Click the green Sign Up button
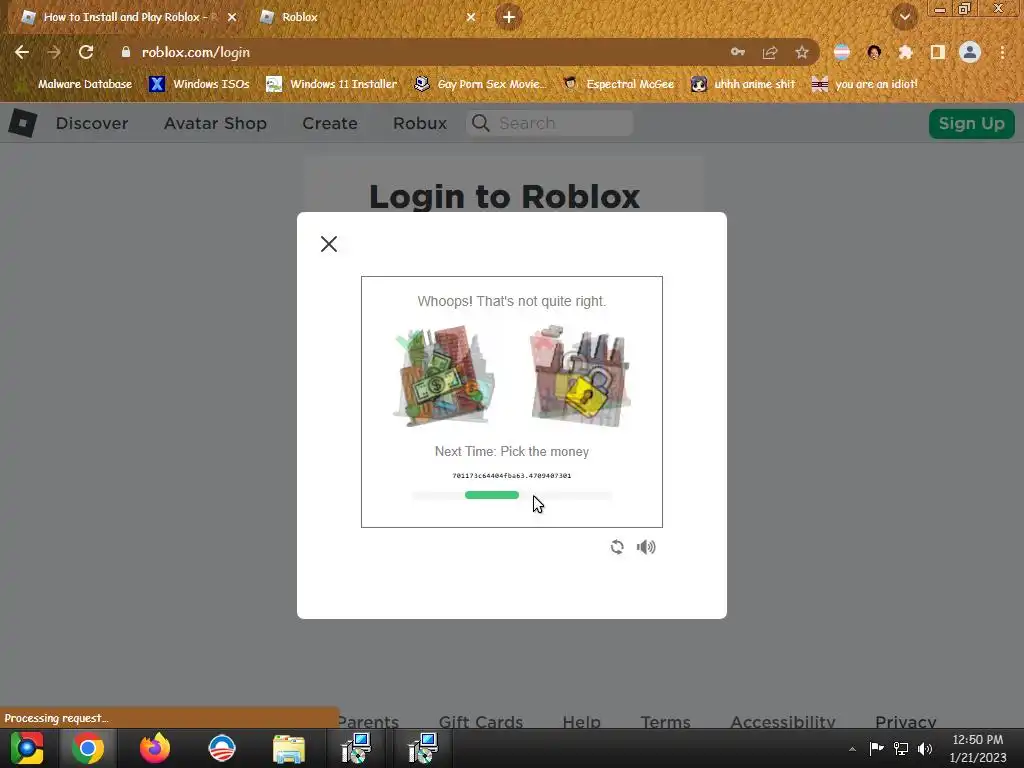1024x768 pixels. [971, 123]
